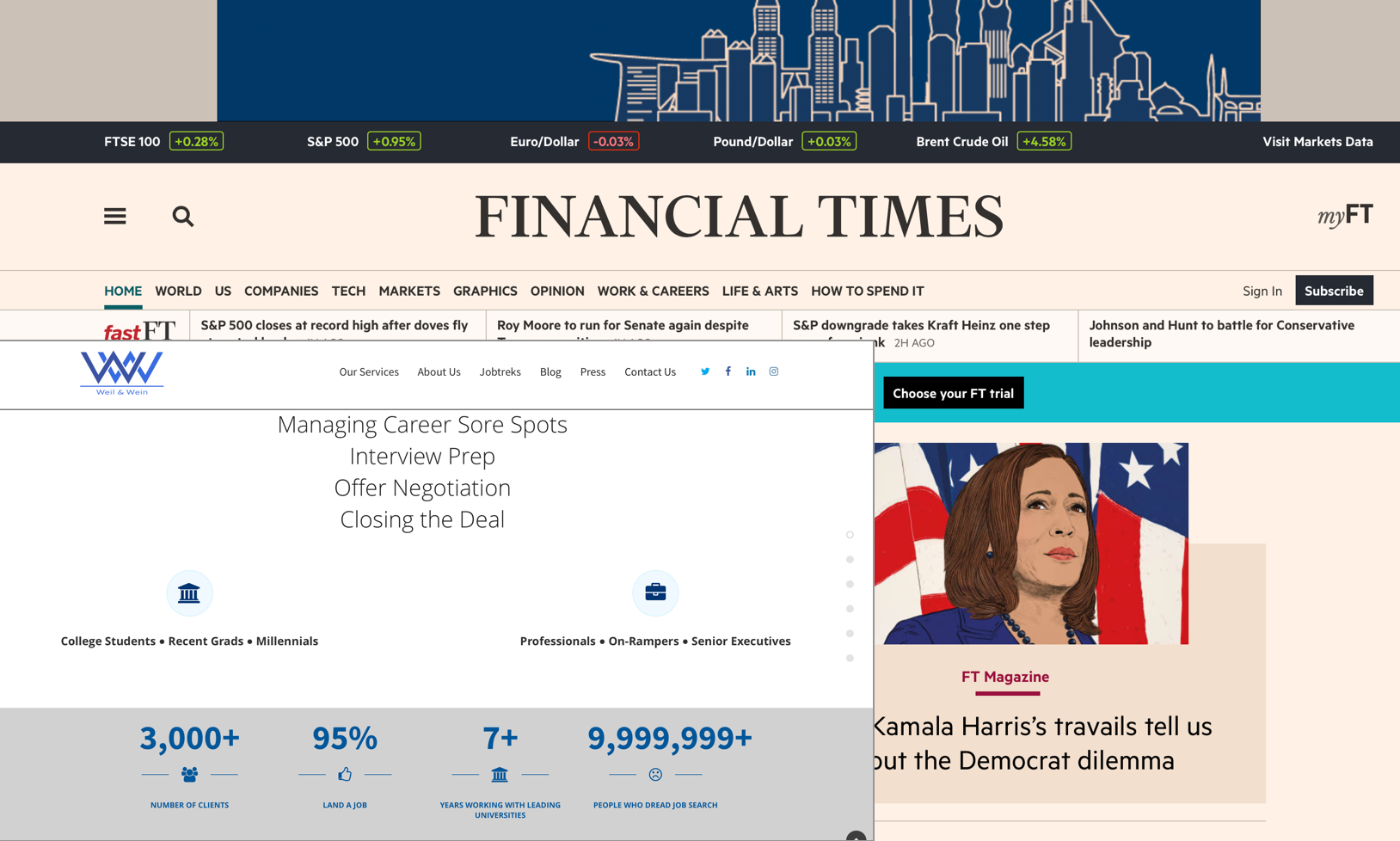Click the briefcase icon above Professionals
Viewport: 1400px width, 841px height.
pos(655,592)
